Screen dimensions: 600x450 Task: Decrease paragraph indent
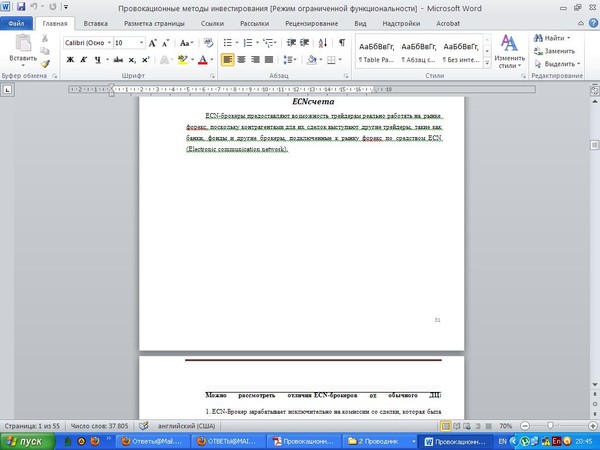(291, 43)
